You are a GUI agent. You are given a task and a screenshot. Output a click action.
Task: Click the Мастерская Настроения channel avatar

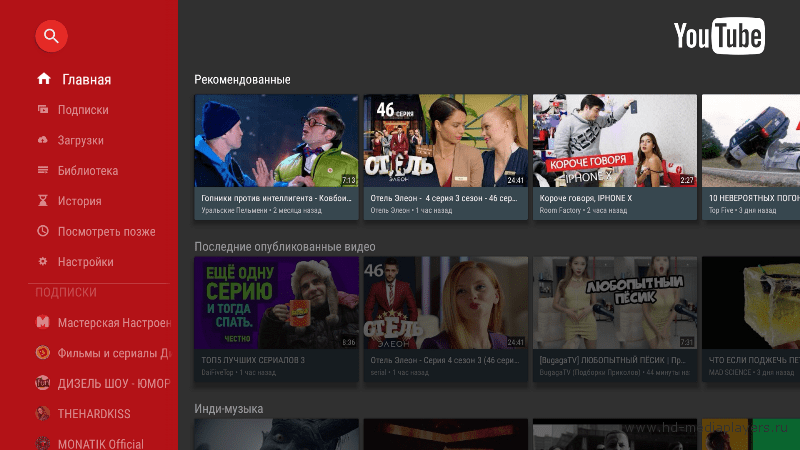(x=43, y=322)
